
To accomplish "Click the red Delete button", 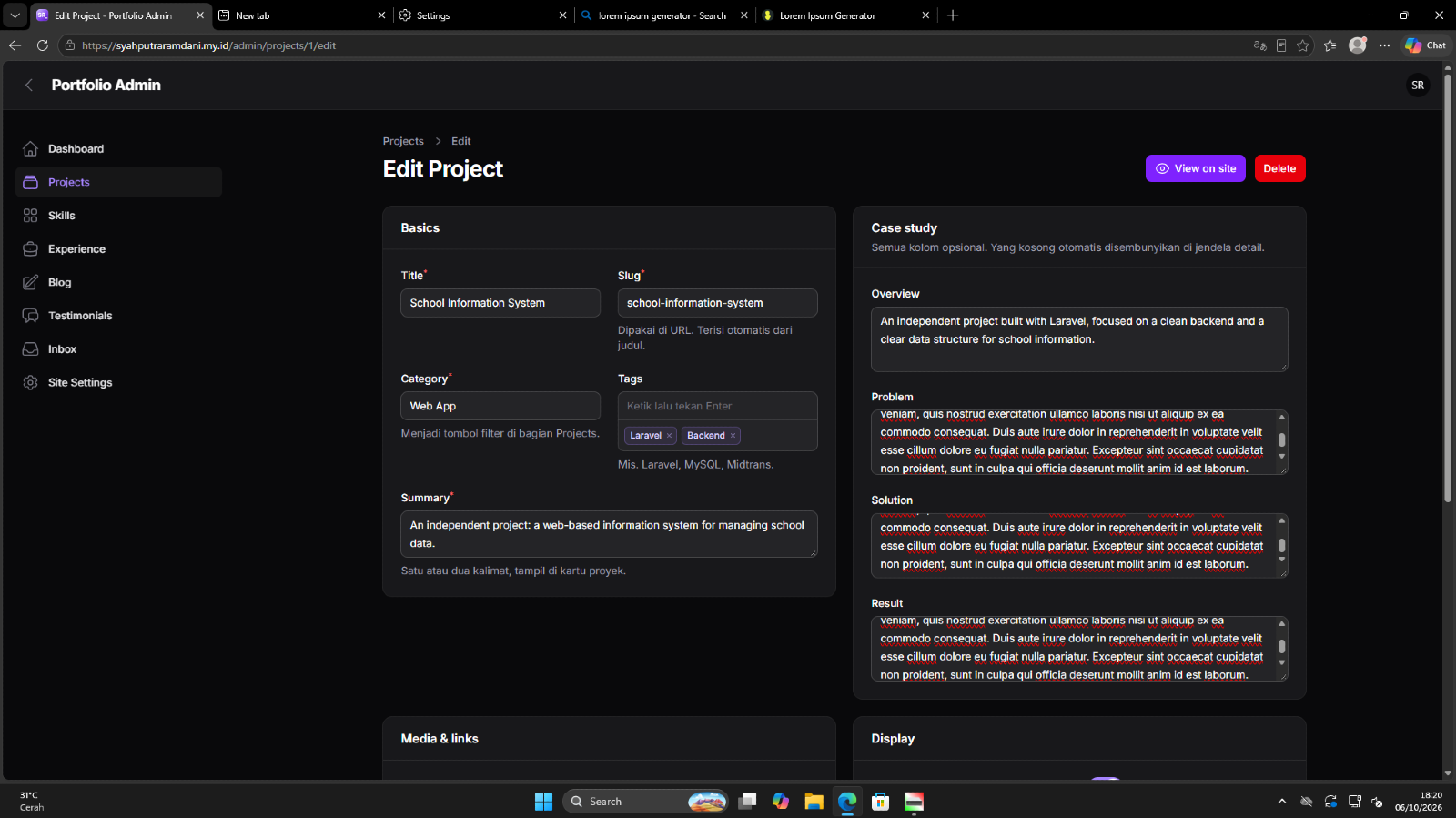I will pyautogui.click(x=1280, y=168).
